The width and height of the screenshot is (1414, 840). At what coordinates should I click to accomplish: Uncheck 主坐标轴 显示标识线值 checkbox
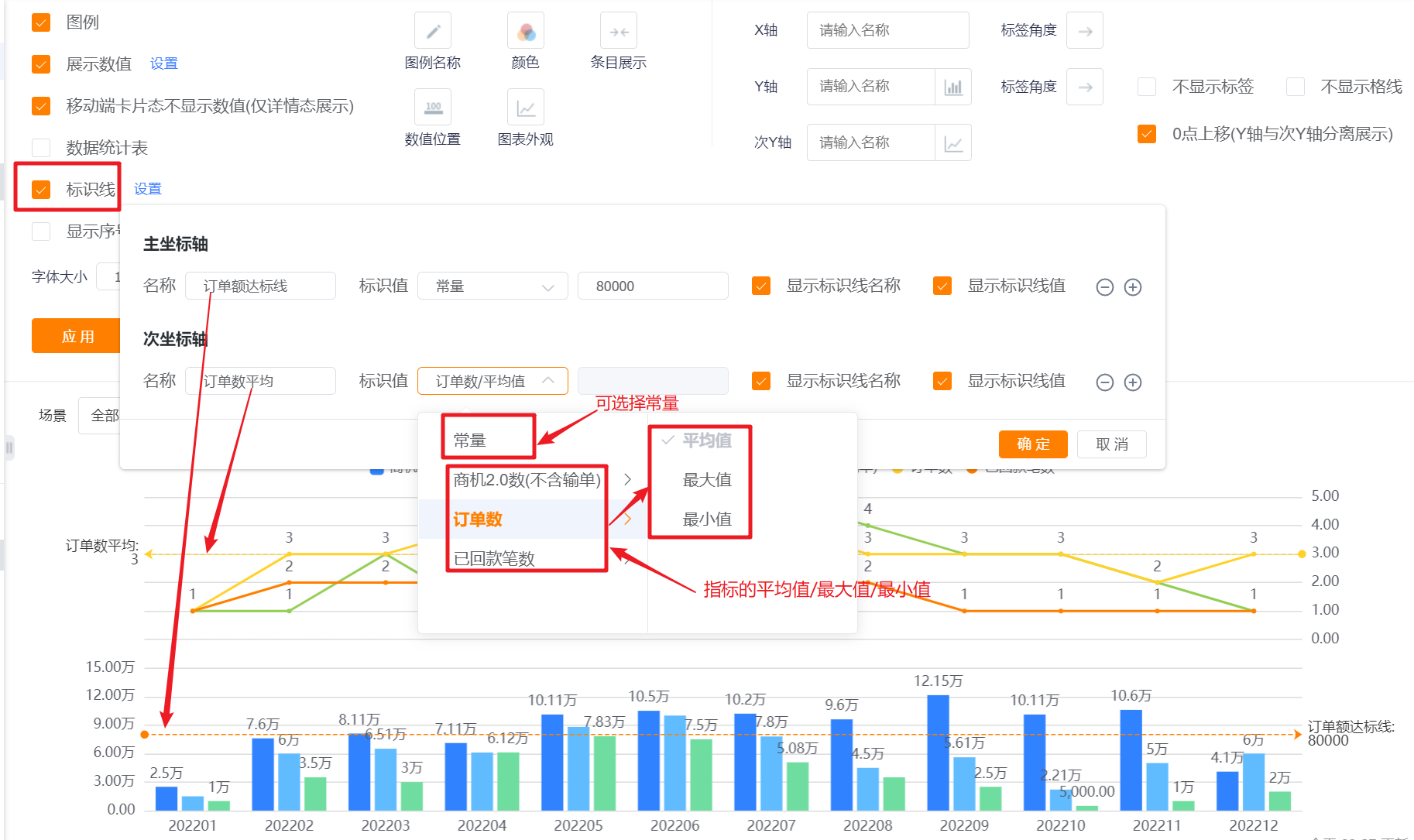(x=942, y=286)
